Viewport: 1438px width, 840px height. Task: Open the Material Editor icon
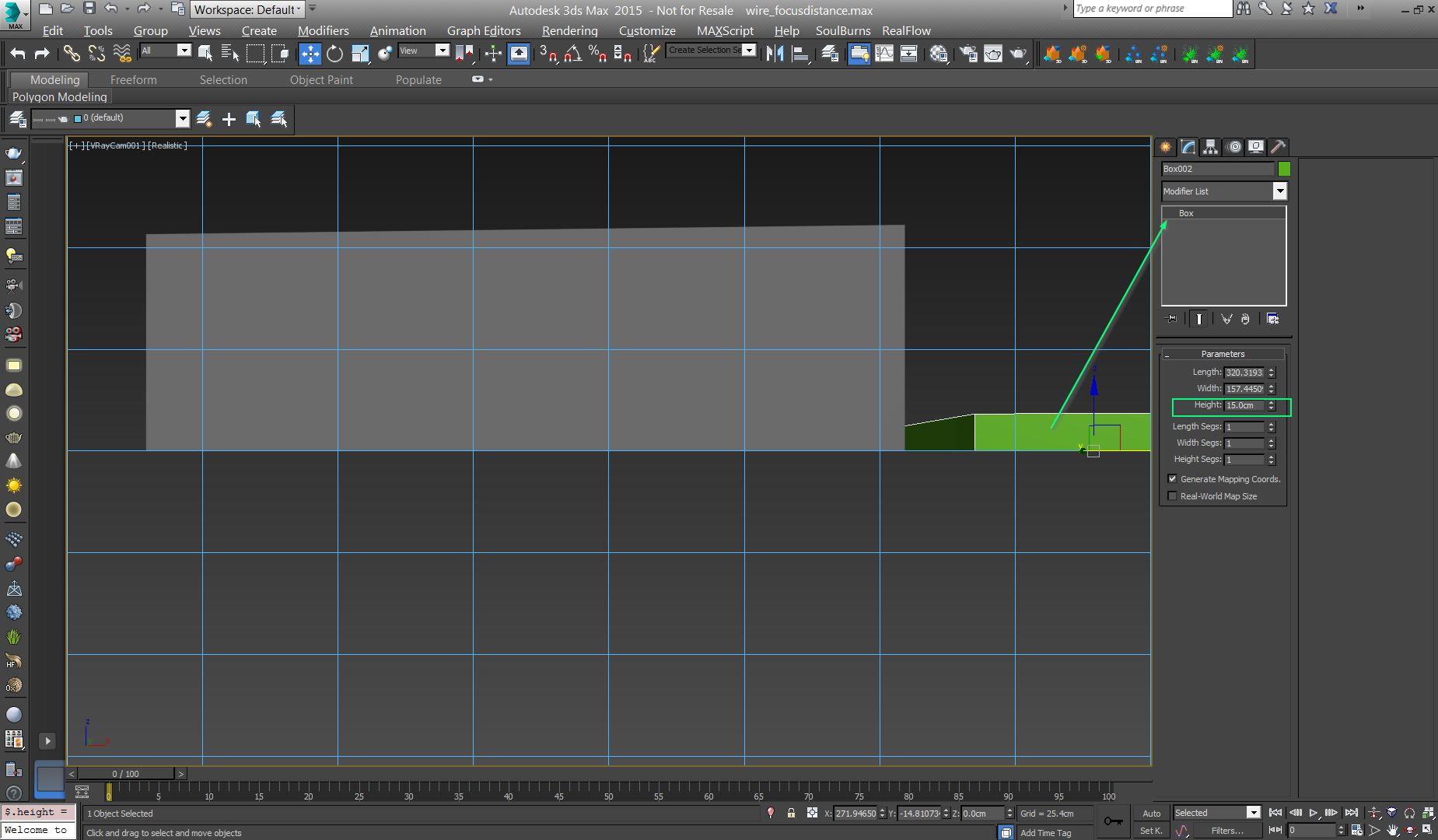939,54
